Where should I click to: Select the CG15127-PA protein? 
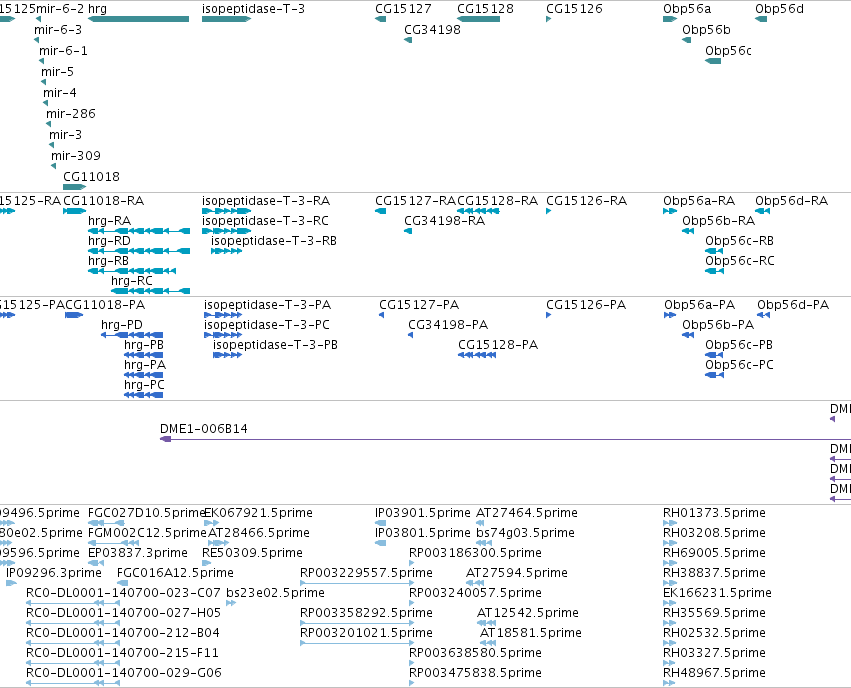point(382,315)
